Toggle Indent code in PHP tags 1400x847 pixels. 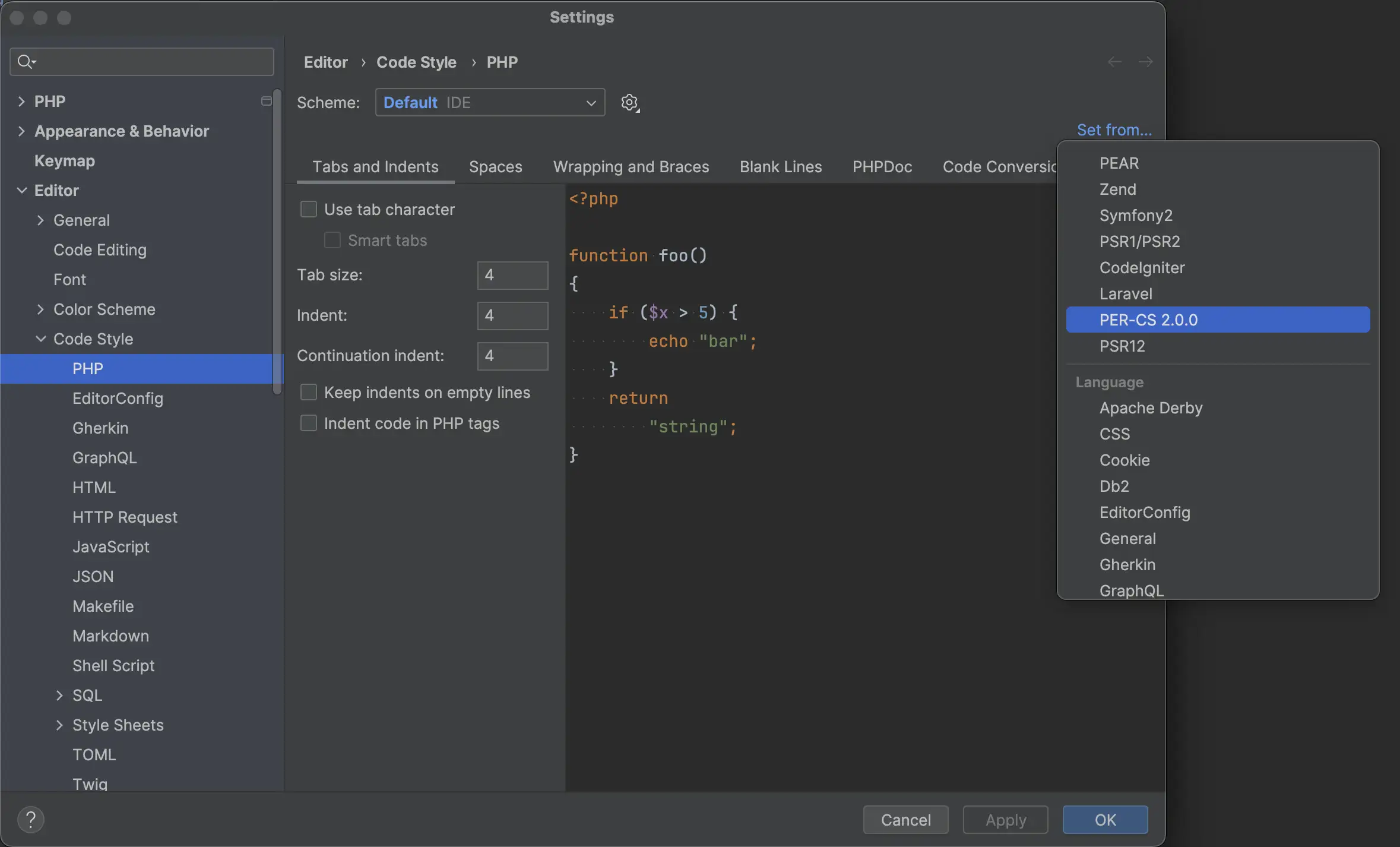[309, 423]
